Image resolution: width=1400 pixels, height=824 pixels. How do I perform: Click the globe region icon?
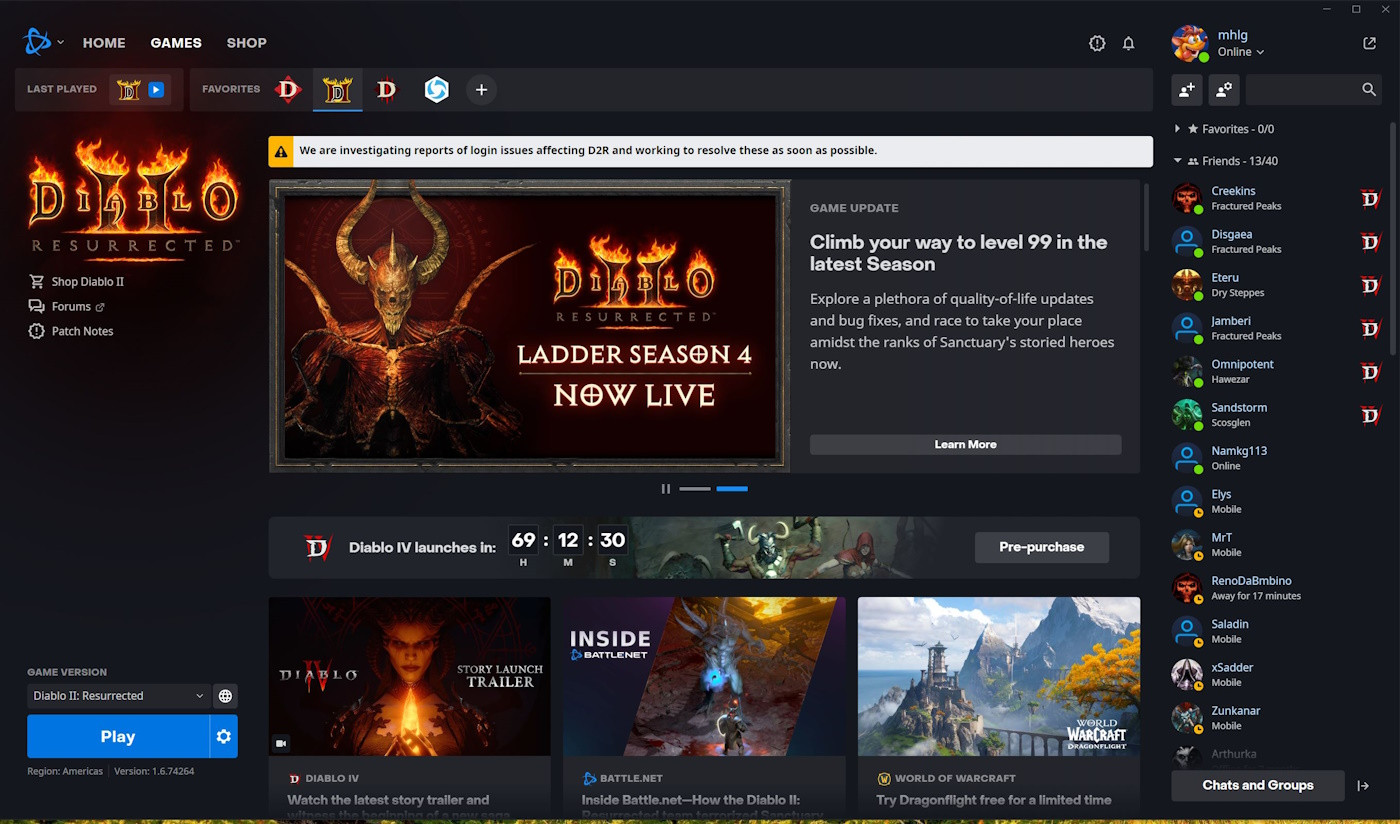point(225,696)
